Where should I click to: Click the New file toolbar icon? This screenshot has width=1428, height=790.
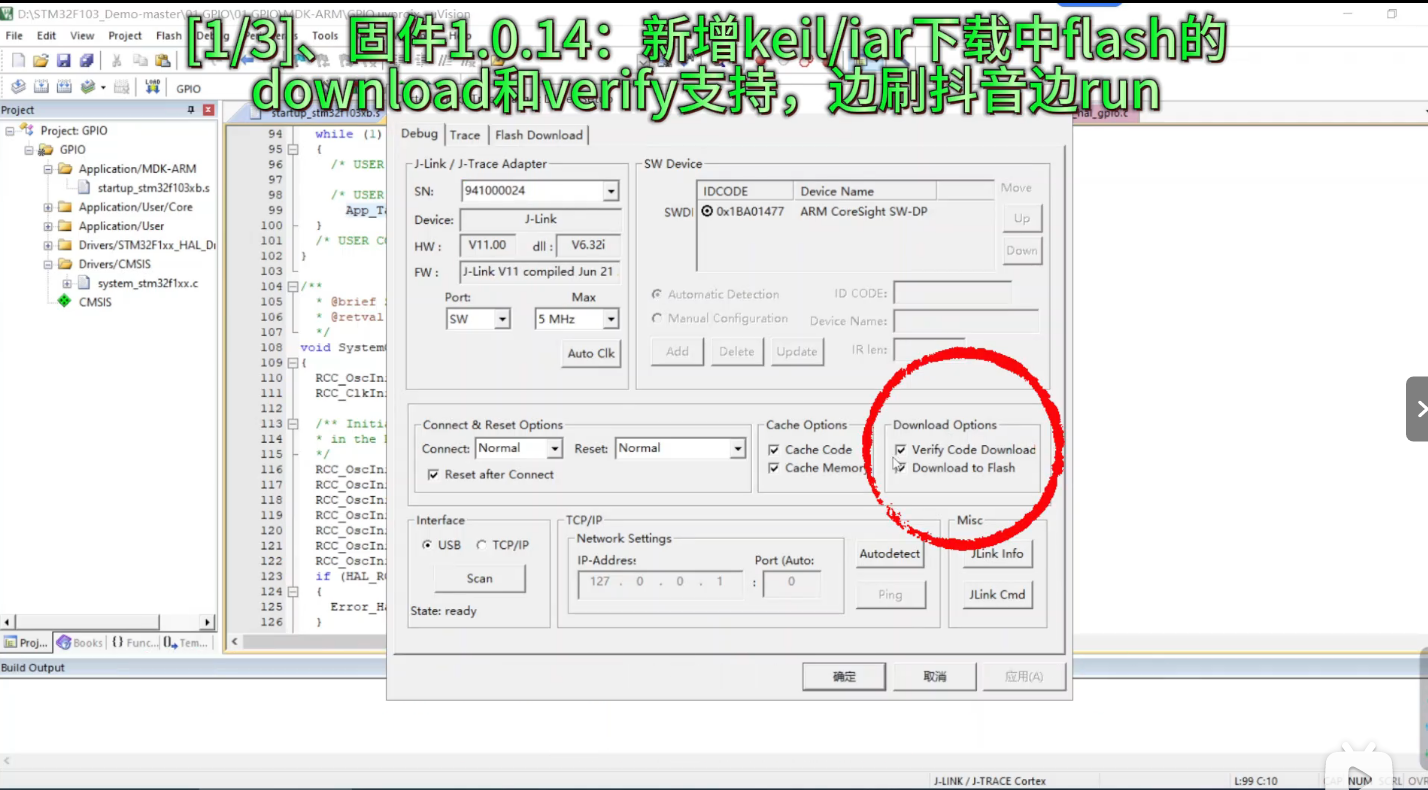[18, 61]
